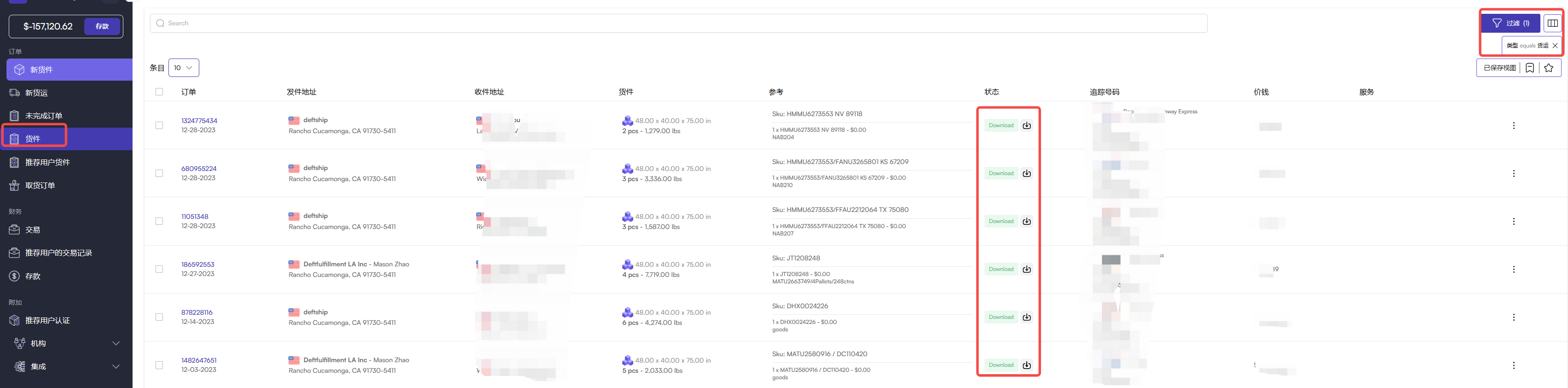Open order link 878228116
Screen dimensions: 1568x388
197,312
